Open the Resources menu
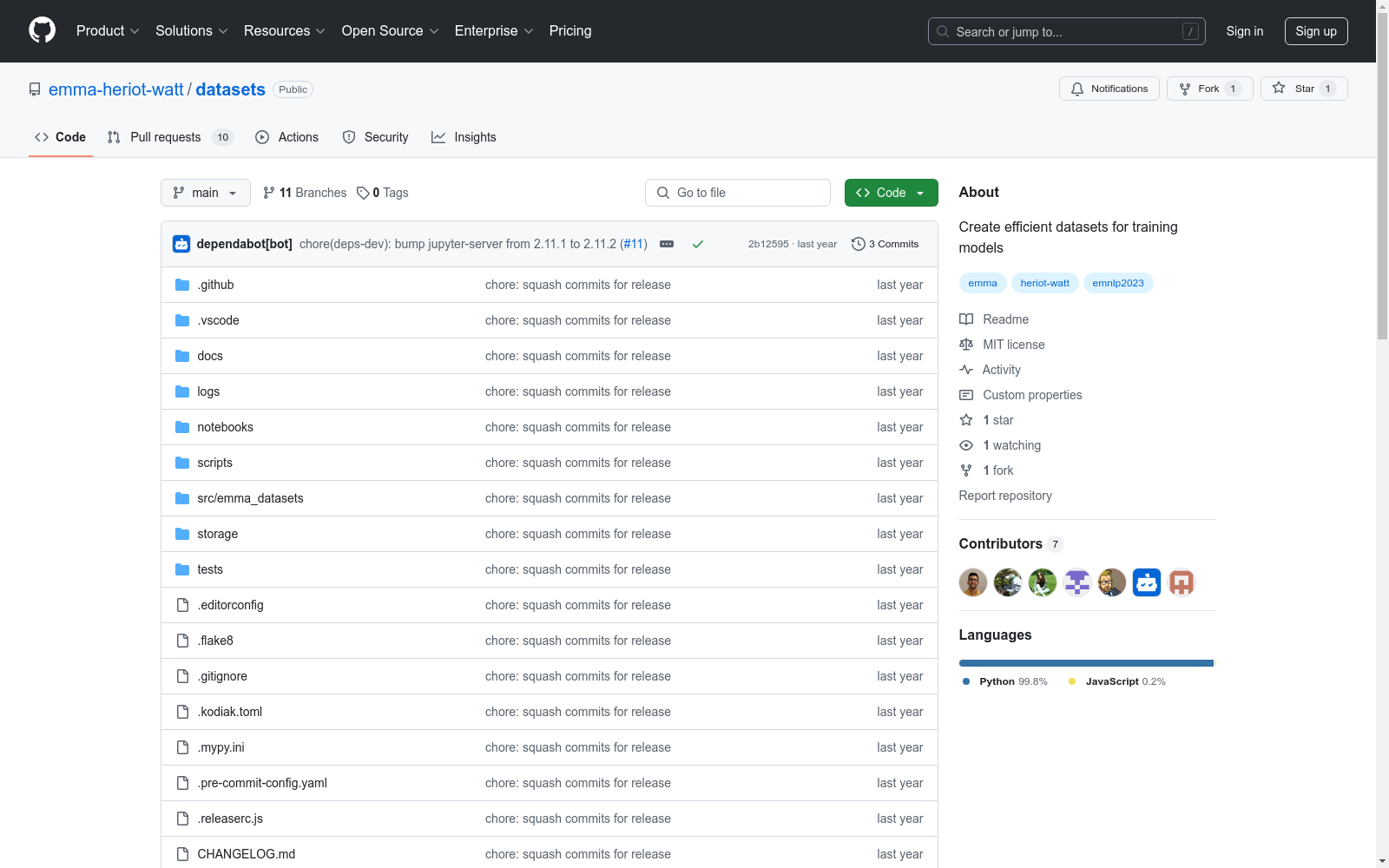 [285, 30]
